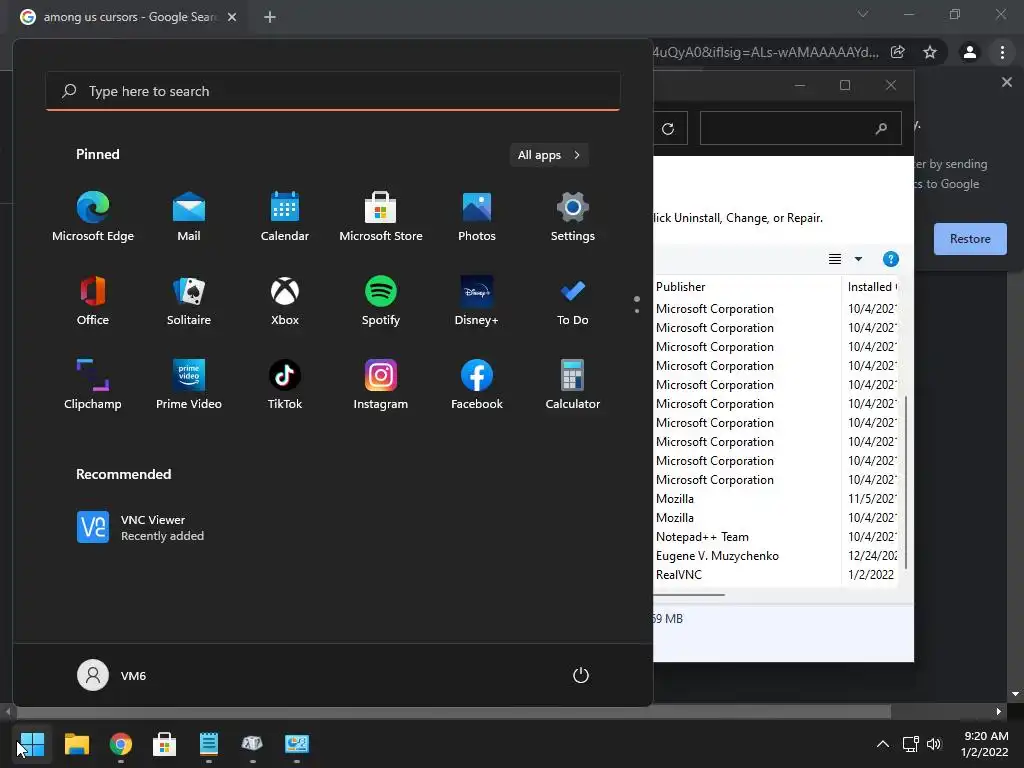1024x768 pixels.
Task: Open the Instagram app
Action: 381,385
